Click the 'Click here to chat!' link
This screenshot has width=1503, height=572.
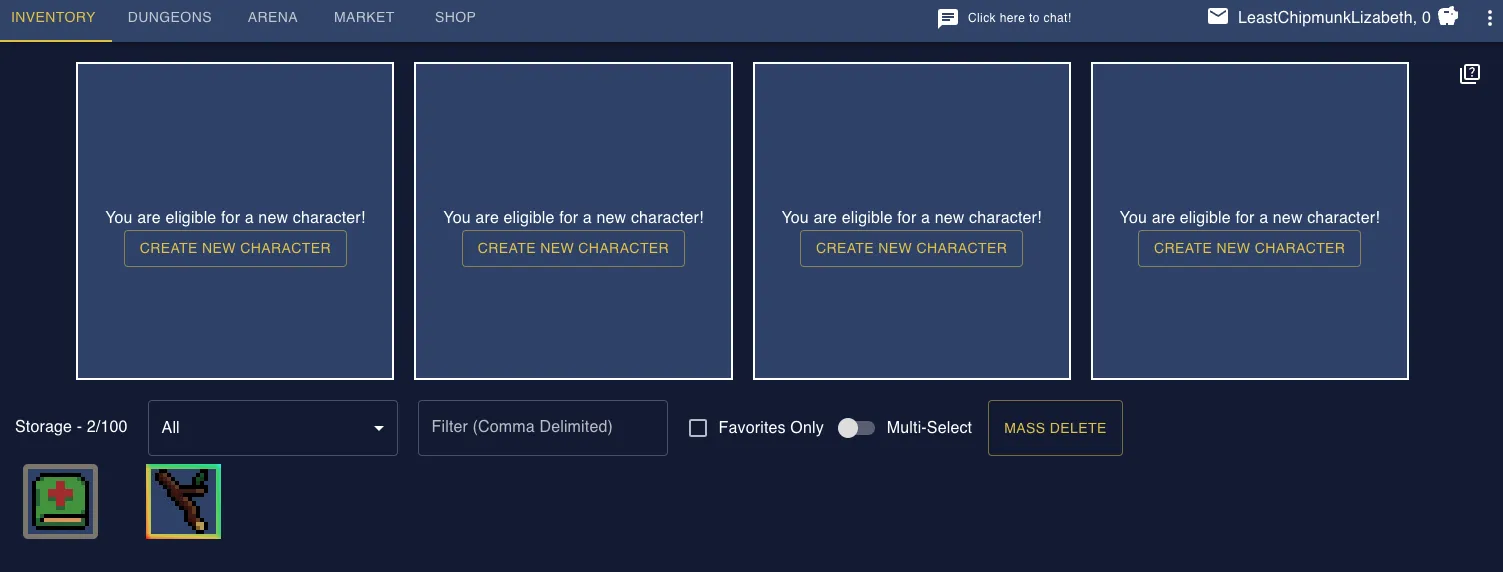click(x=1019, y=18)
